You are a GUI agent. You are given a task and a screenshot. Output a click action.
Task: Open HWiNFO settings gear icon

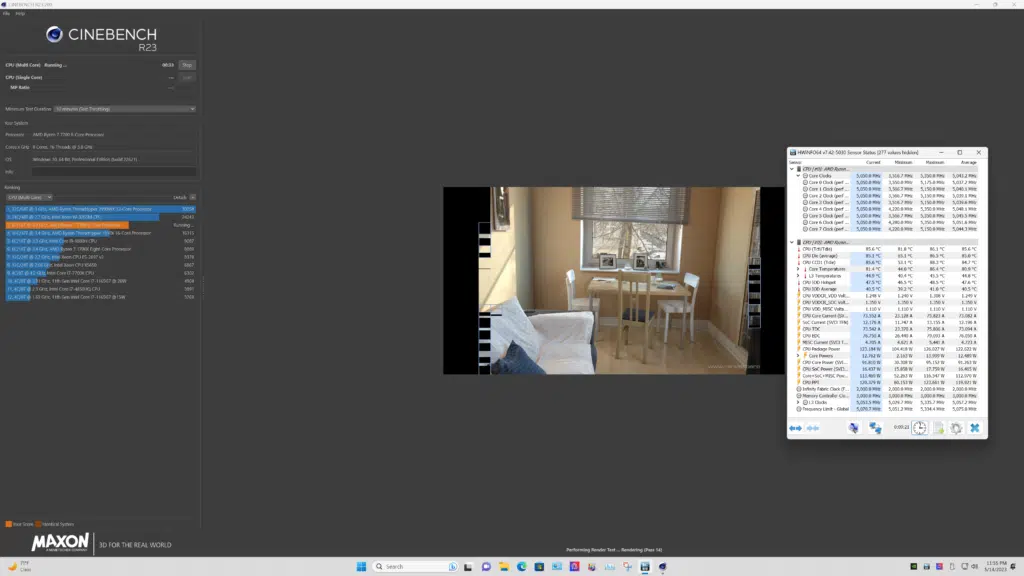click(956, 428)
